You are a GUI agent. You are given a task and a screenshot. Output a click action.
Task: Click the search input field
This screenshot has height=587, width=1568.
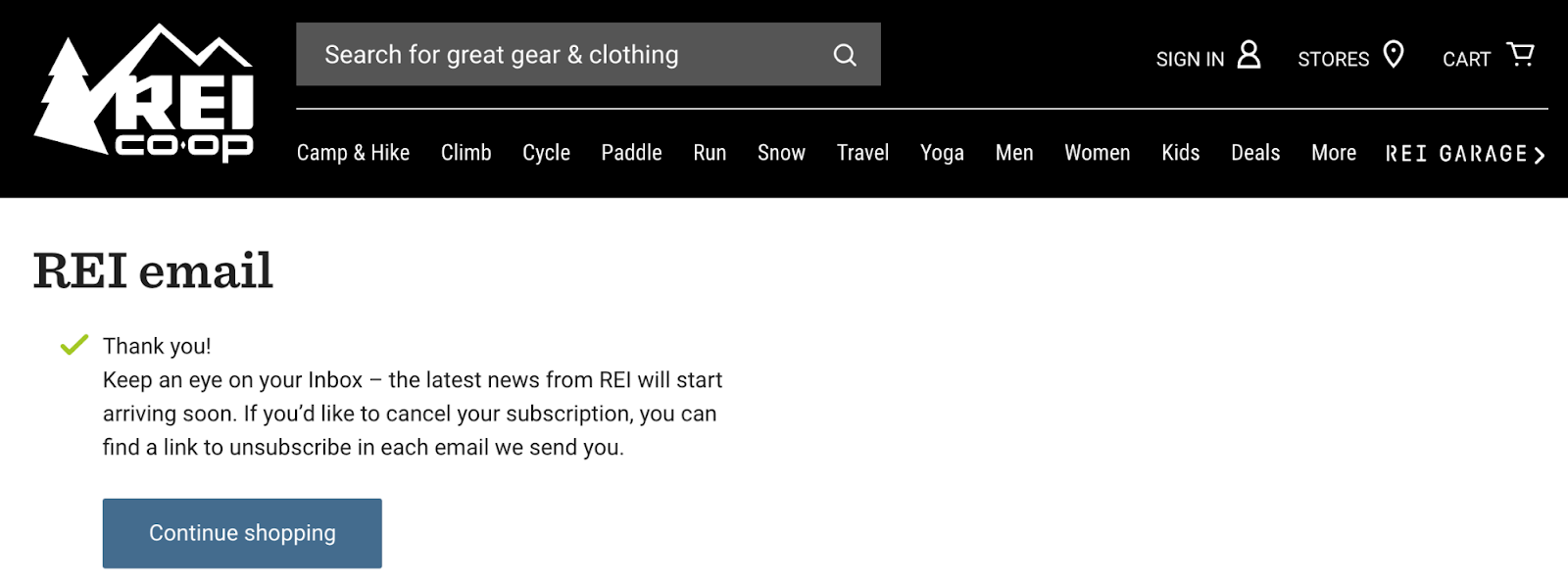pyautogui.click(x=549, y=55)
